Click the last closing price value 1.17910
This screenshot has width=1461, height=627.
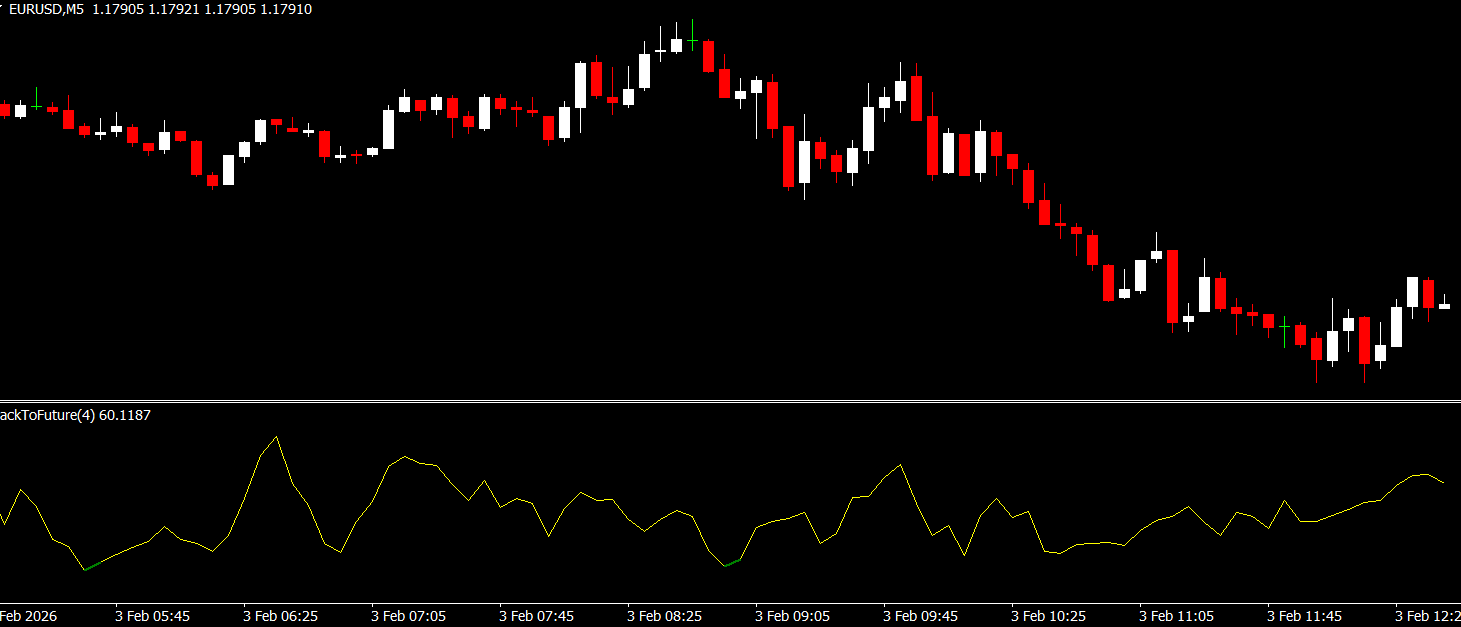[x=284, y=9]
